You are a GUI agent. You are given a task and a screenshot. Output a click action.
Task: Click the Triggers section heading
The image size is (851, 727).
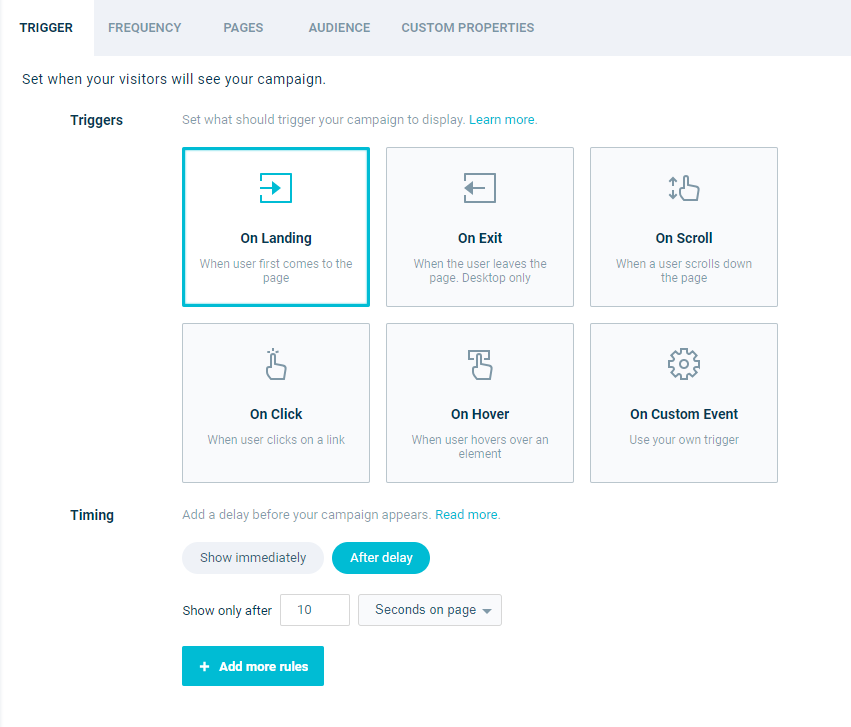click(97, 120)
